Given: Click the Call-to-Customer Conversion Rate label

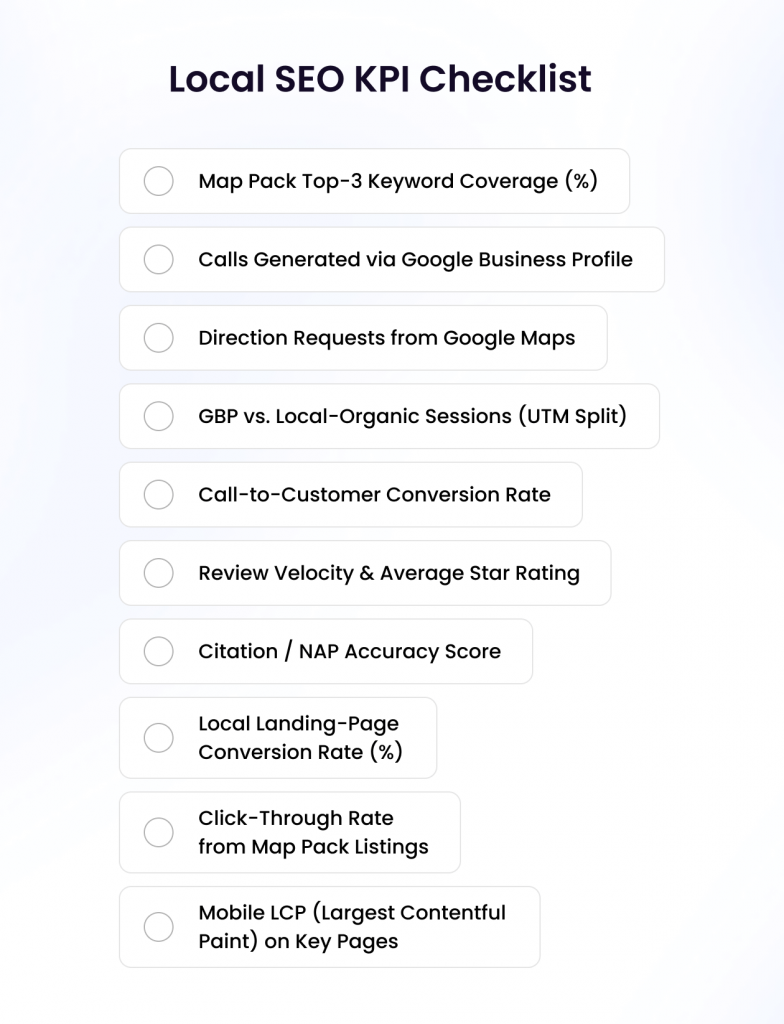Looking at the screenshot, I should point(374,494).
